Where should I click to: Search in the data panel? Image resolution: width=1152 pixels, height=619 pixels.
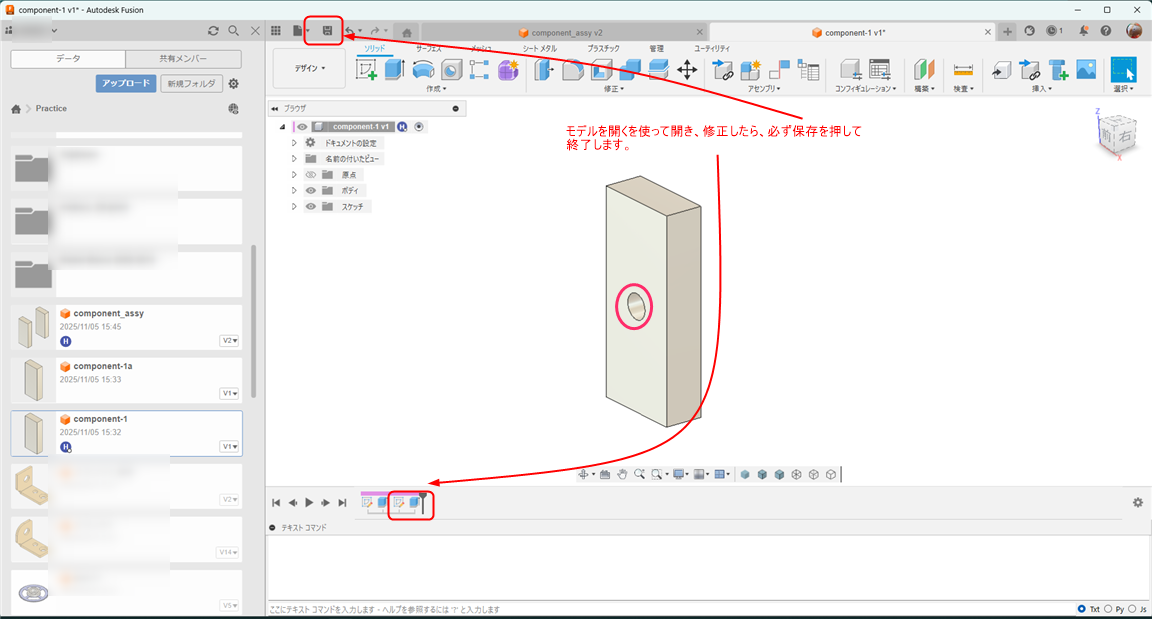click(234, 31)
